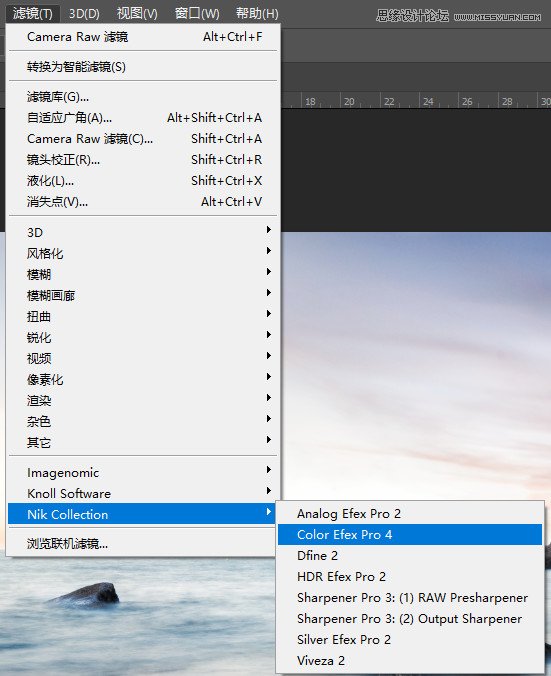Expand the Knoll Software submenu
551x676 pixels.
[143, 494]
